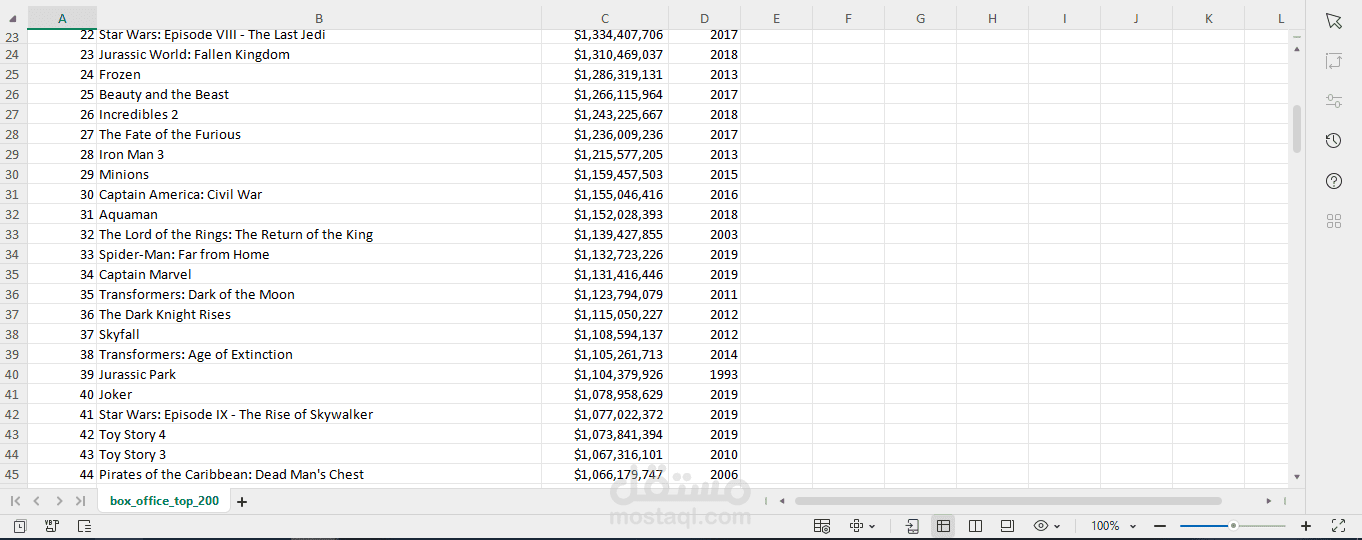The image size is (1362, 540).
Task: Click year cell '1993'
Action: point(705,374)
